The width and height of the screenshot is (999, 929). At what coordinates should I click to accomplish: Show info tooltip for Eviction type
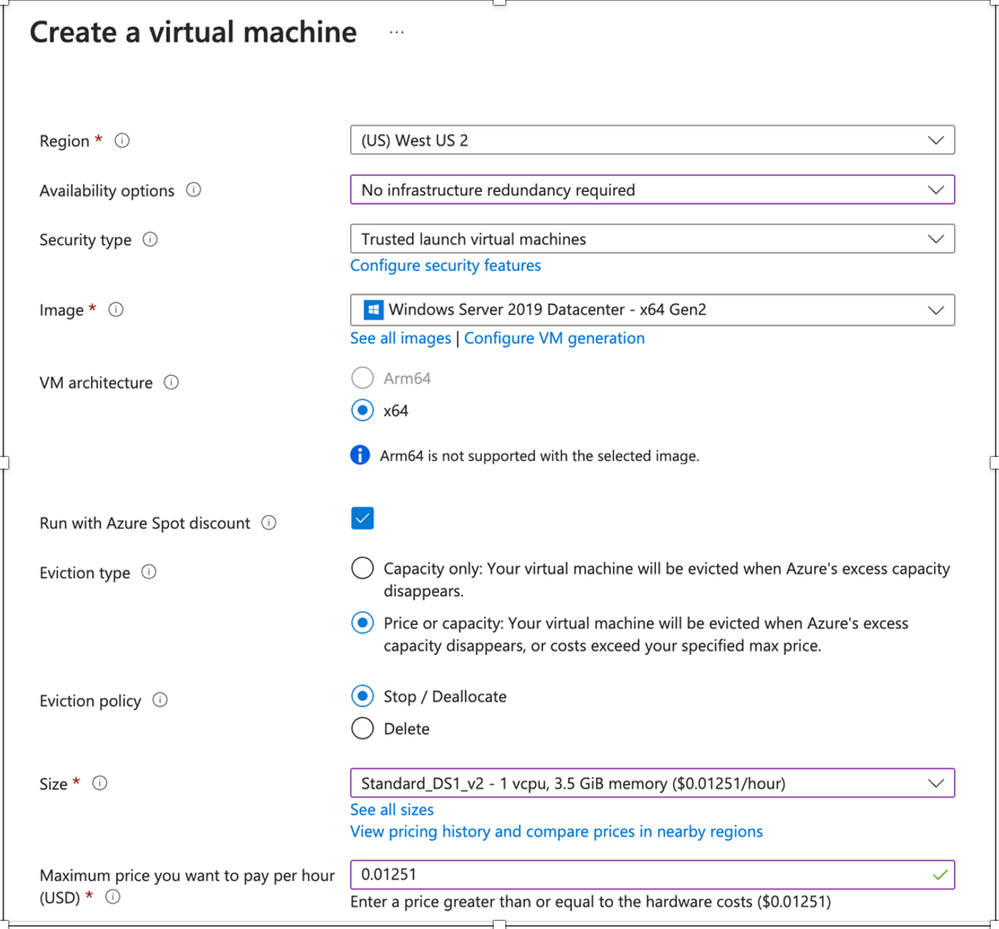tap(148, 572)
